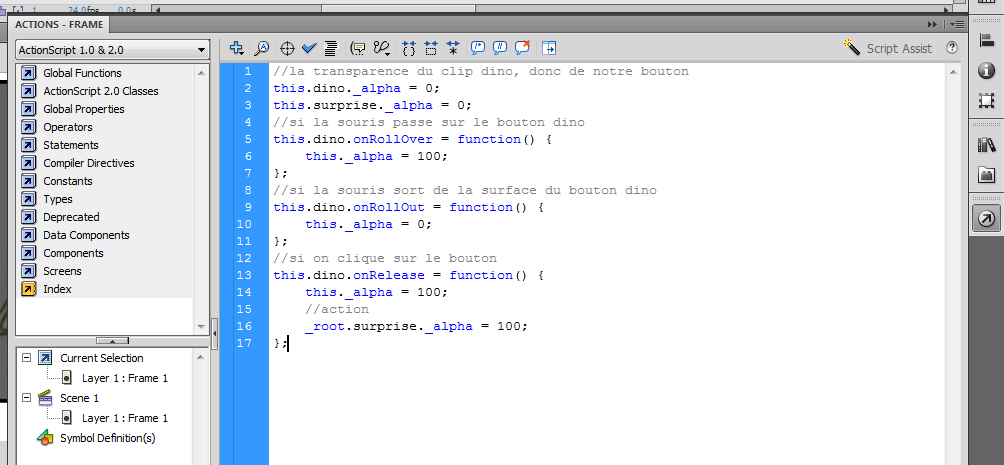Collapse panel with double-arrow icon
1004x465 pixels.
[x=932, y=24]
